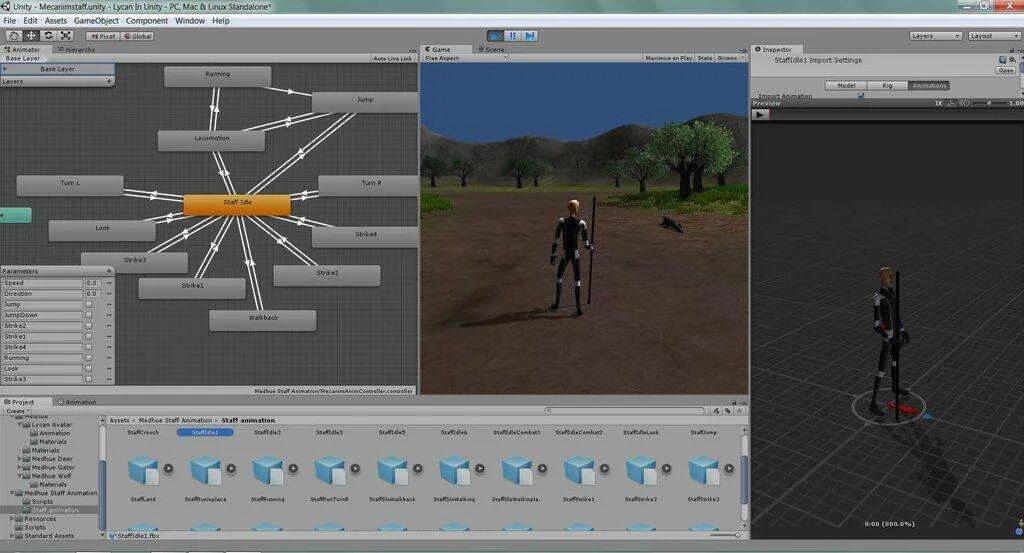
Task: Open the Layers dropdown
Action: [936, 36]
